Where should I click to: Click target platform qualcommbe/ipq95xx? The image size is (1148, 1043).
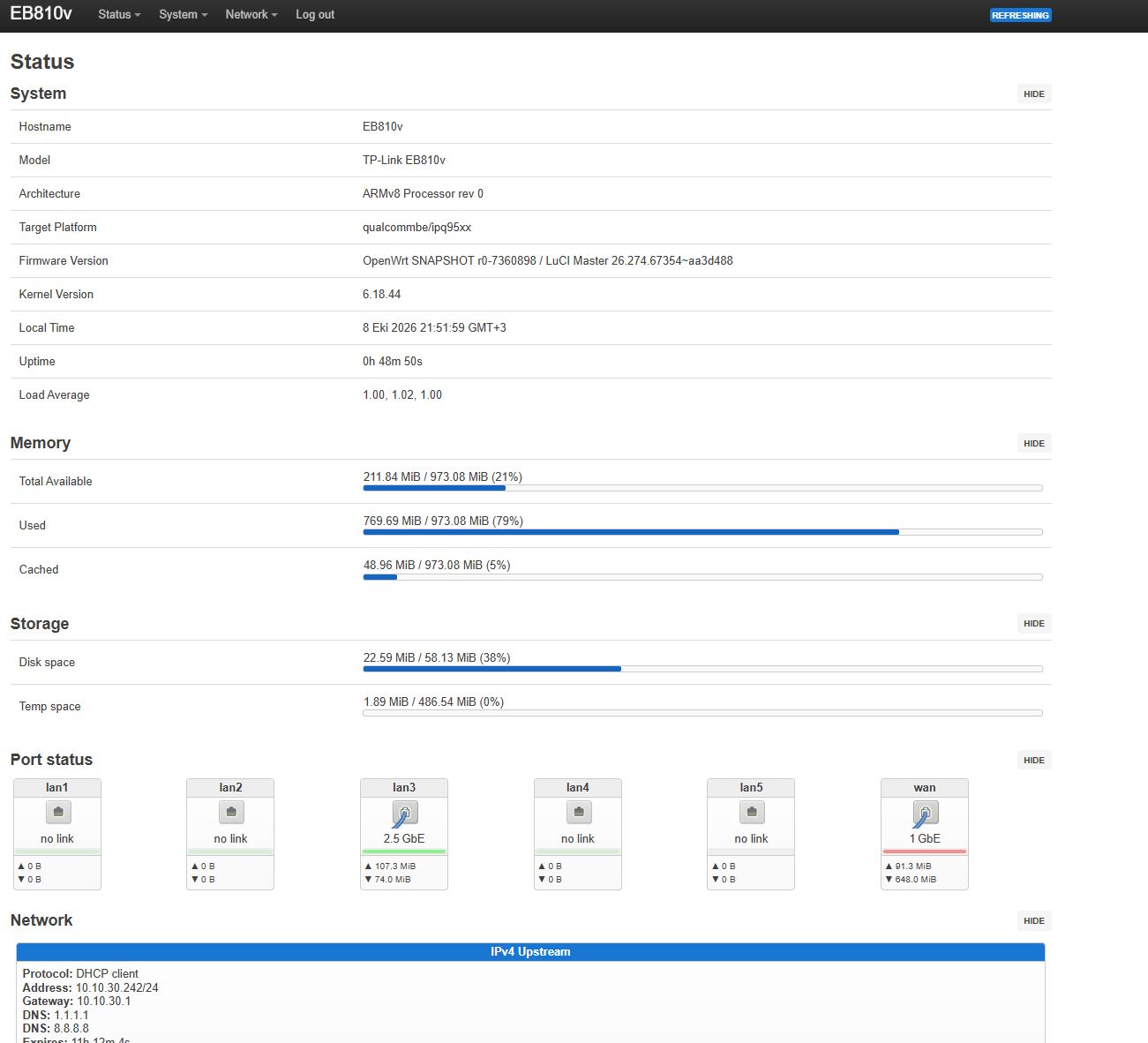pyautogui.click(x=416, y=228)
